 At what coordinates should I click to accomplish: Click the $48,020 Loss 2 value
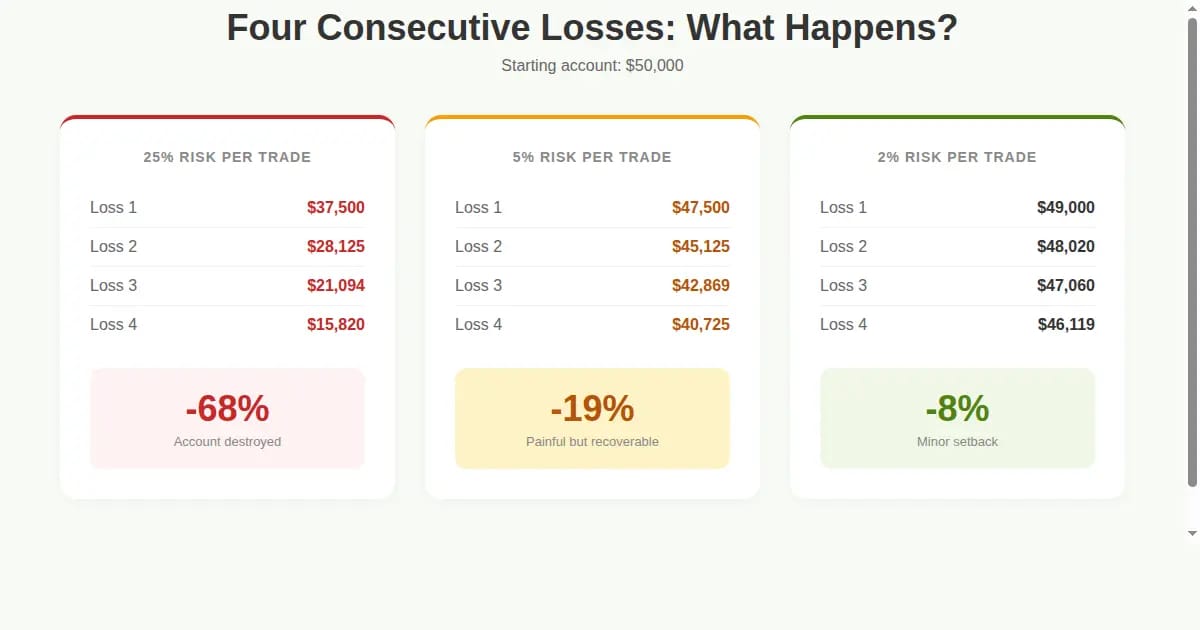pyautogui.click(x=1065, y=247)
